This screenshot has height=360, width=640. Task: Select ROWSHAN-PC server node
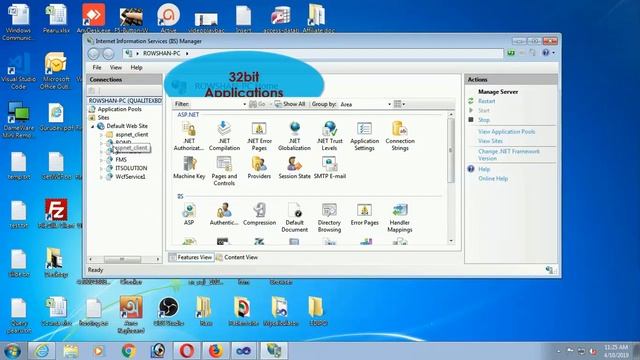point(125,100)
